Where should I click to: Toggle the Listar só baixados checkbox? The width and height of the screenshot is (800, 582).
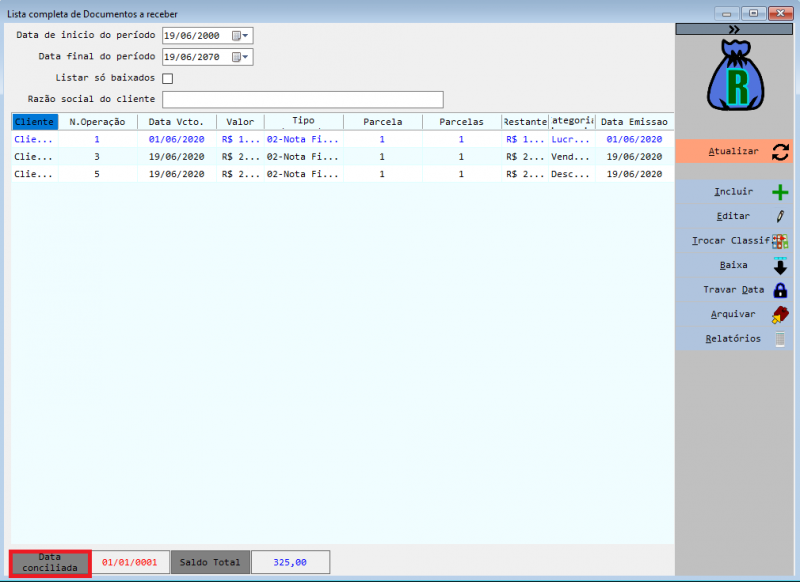(x=168, y=78)
